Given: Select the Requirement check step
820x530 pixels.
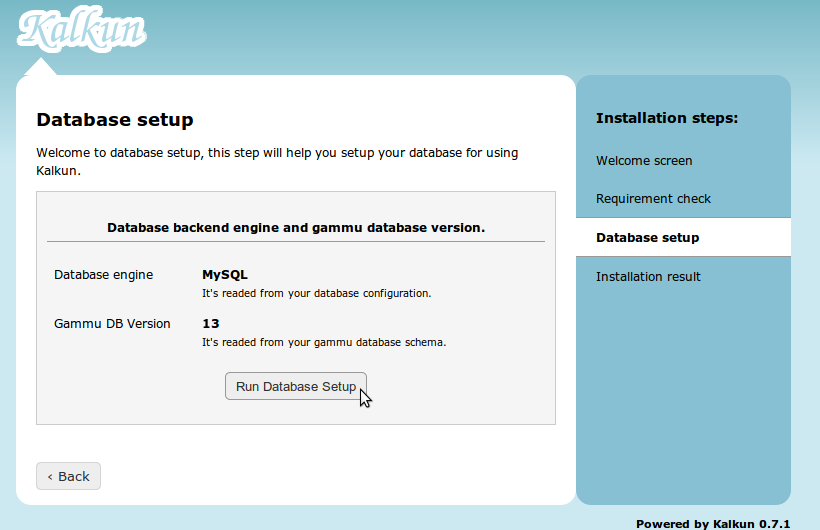Looking at the screenshot, I should point(653,199).
